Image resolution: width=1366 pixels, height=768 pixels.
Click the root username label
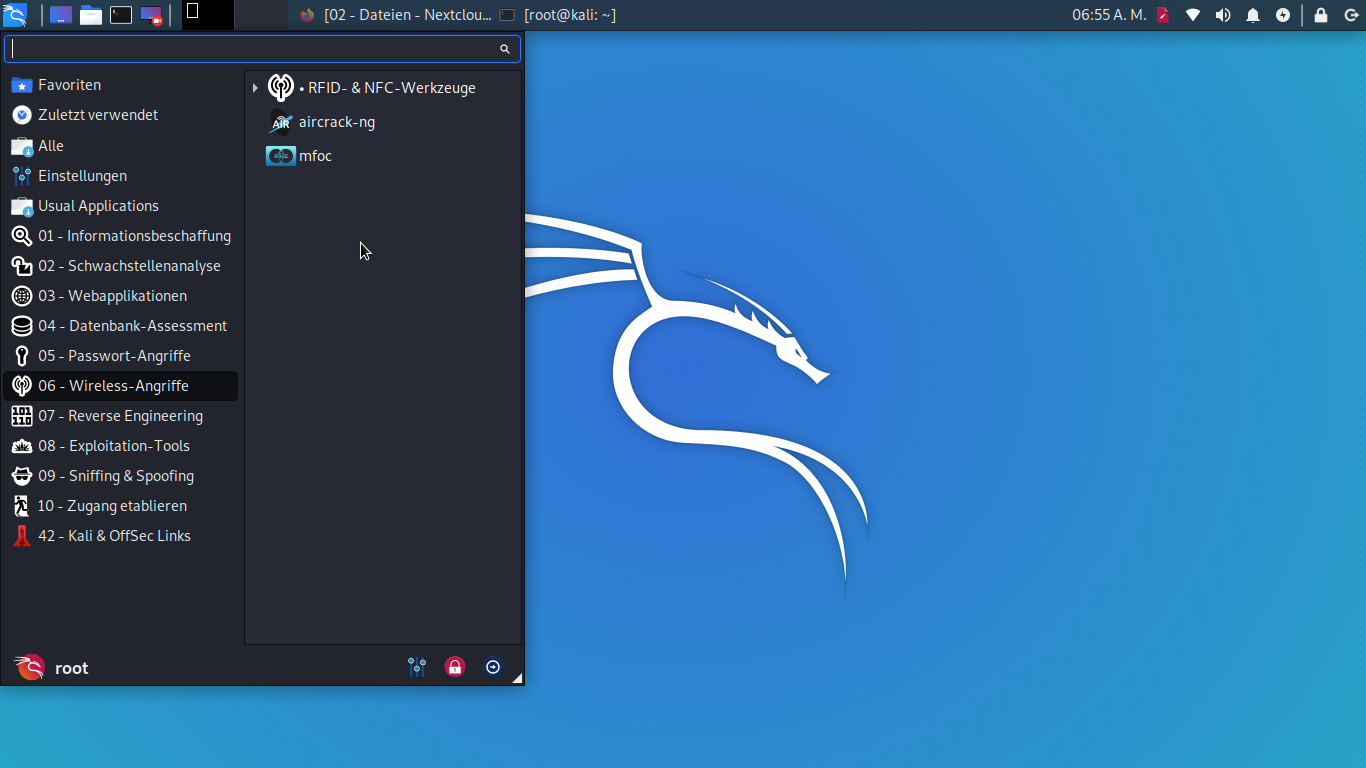[x=72, y=668]
